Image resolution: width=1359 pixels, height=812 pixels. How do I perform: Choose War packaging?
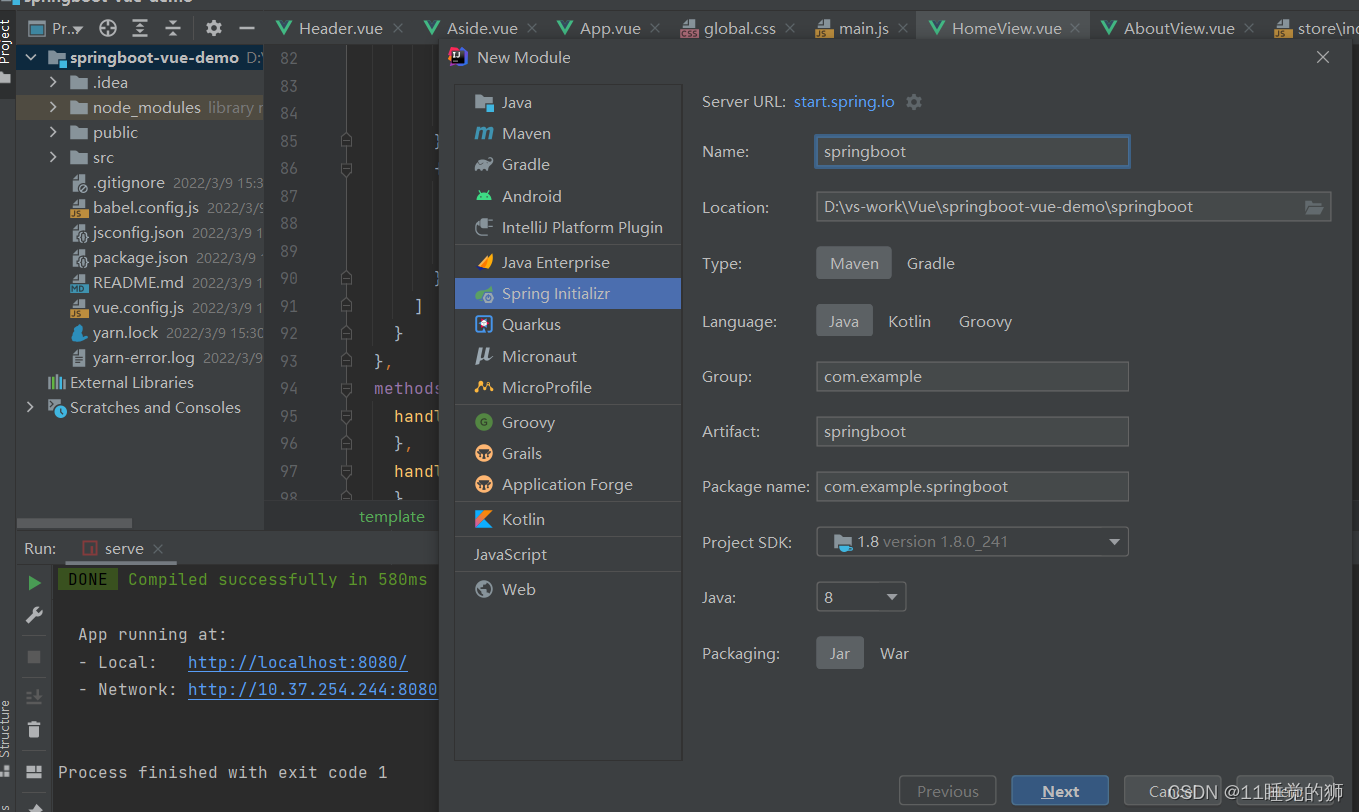point(894,653)
